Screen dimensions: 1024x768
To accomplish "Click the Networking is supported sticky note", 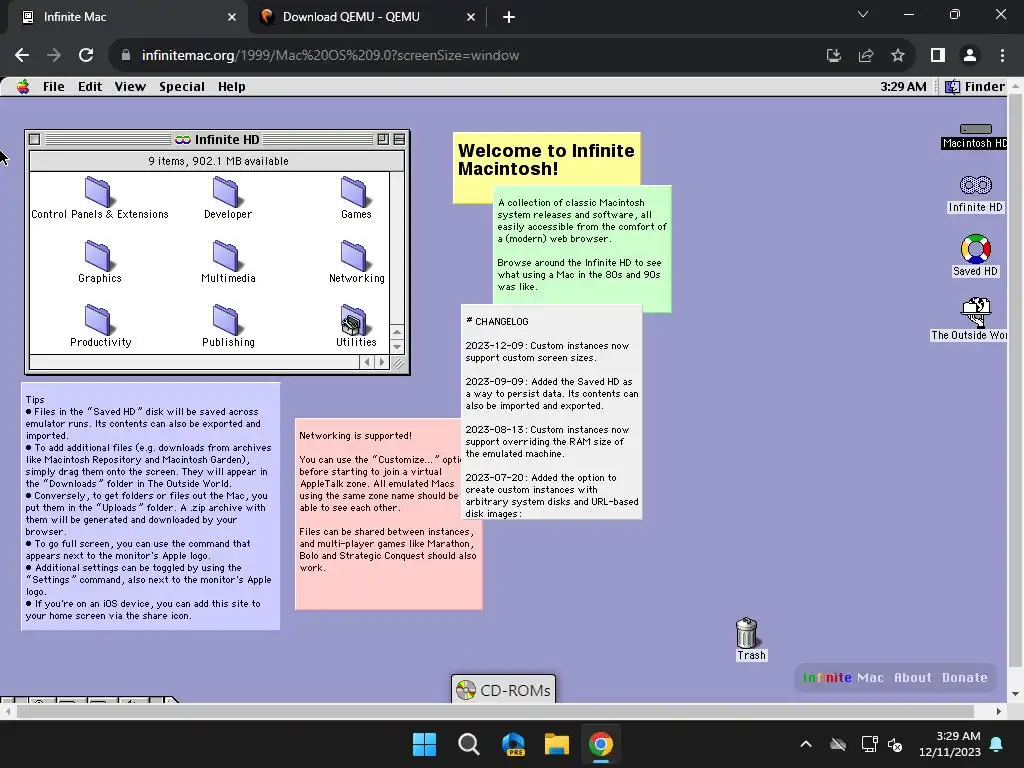I will point(379,516).
